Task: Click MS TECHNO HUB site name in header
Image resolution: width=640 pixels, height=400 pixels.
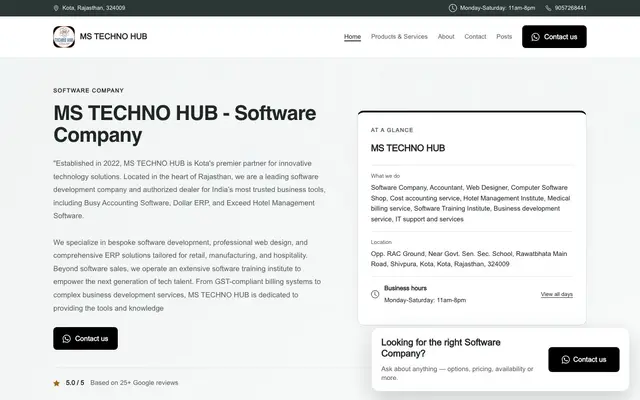Action: (x=113, y=36)
